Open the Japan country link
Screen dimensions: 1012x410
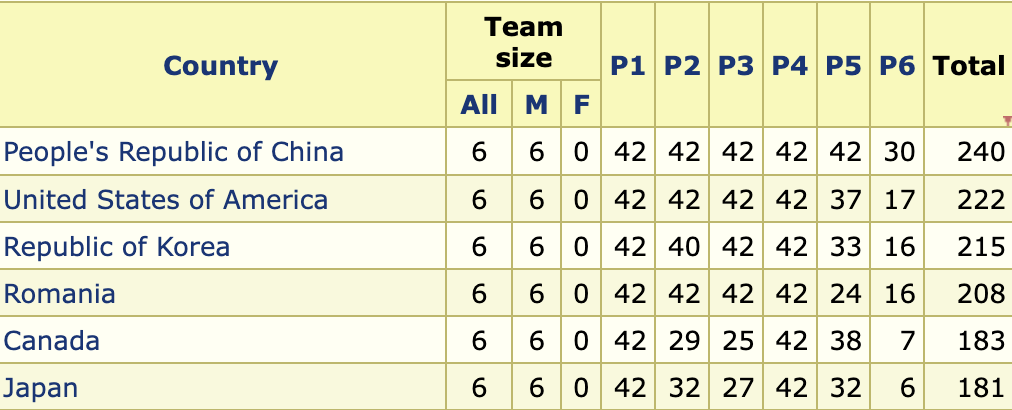(x=41, y=388)
